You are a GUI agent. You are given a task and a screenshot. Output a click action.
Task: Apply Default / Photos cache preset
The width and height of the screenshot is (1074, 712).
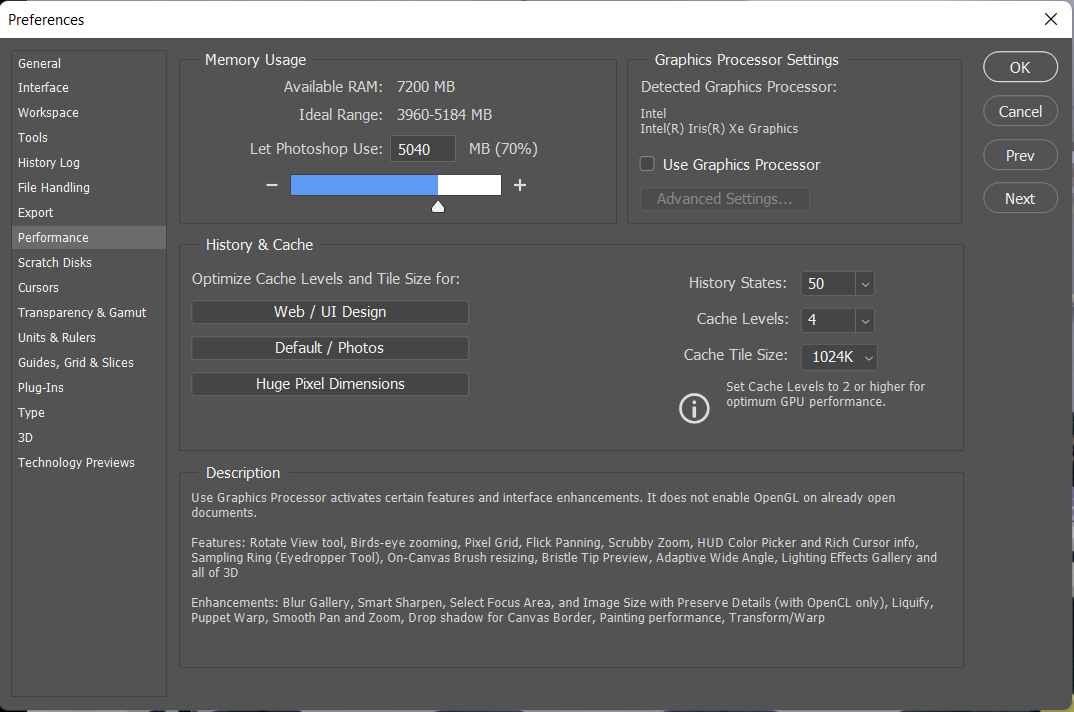pyautogui.click(x=329, y=347)
